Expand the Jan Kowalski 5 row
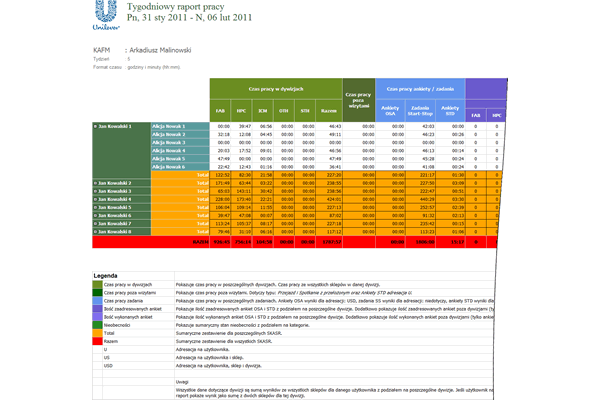600x400 pixels. (95, 207)
